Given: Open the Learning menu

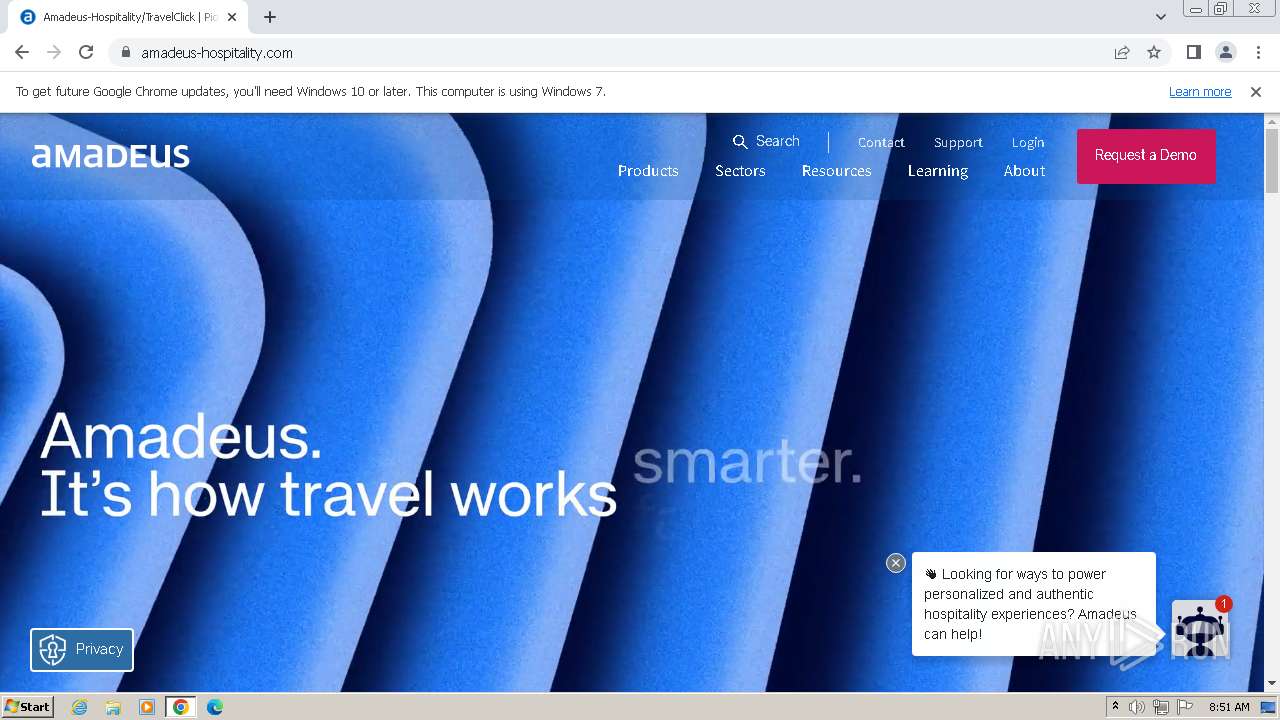Looking at the screenshot, I should [x=938, y=171].
